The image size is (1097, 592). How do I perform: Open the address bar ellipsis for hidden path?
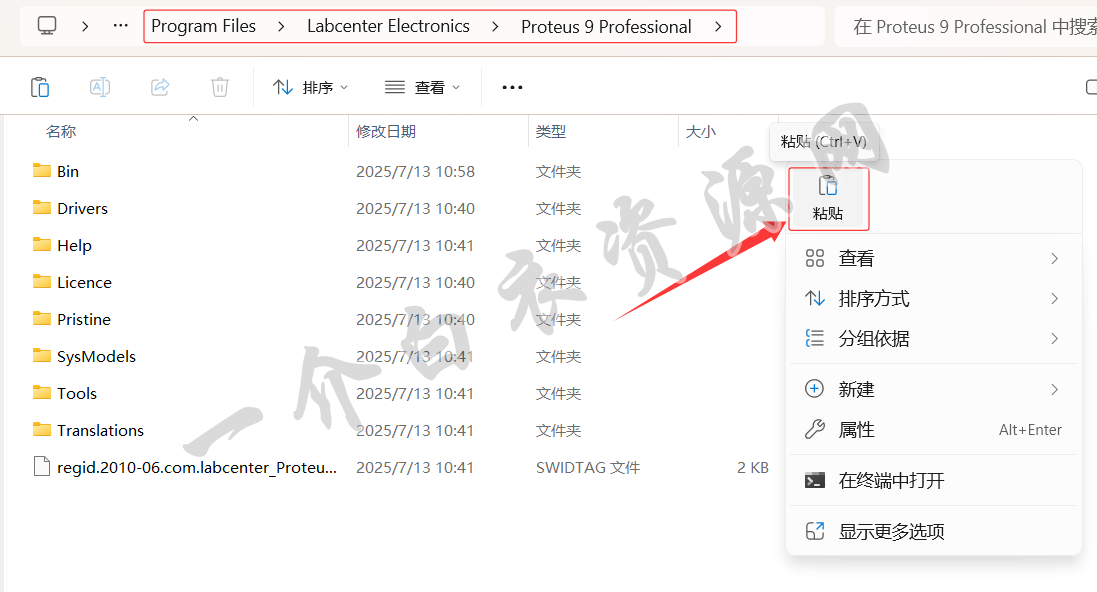pyautogui.click(x=120, y=26)
